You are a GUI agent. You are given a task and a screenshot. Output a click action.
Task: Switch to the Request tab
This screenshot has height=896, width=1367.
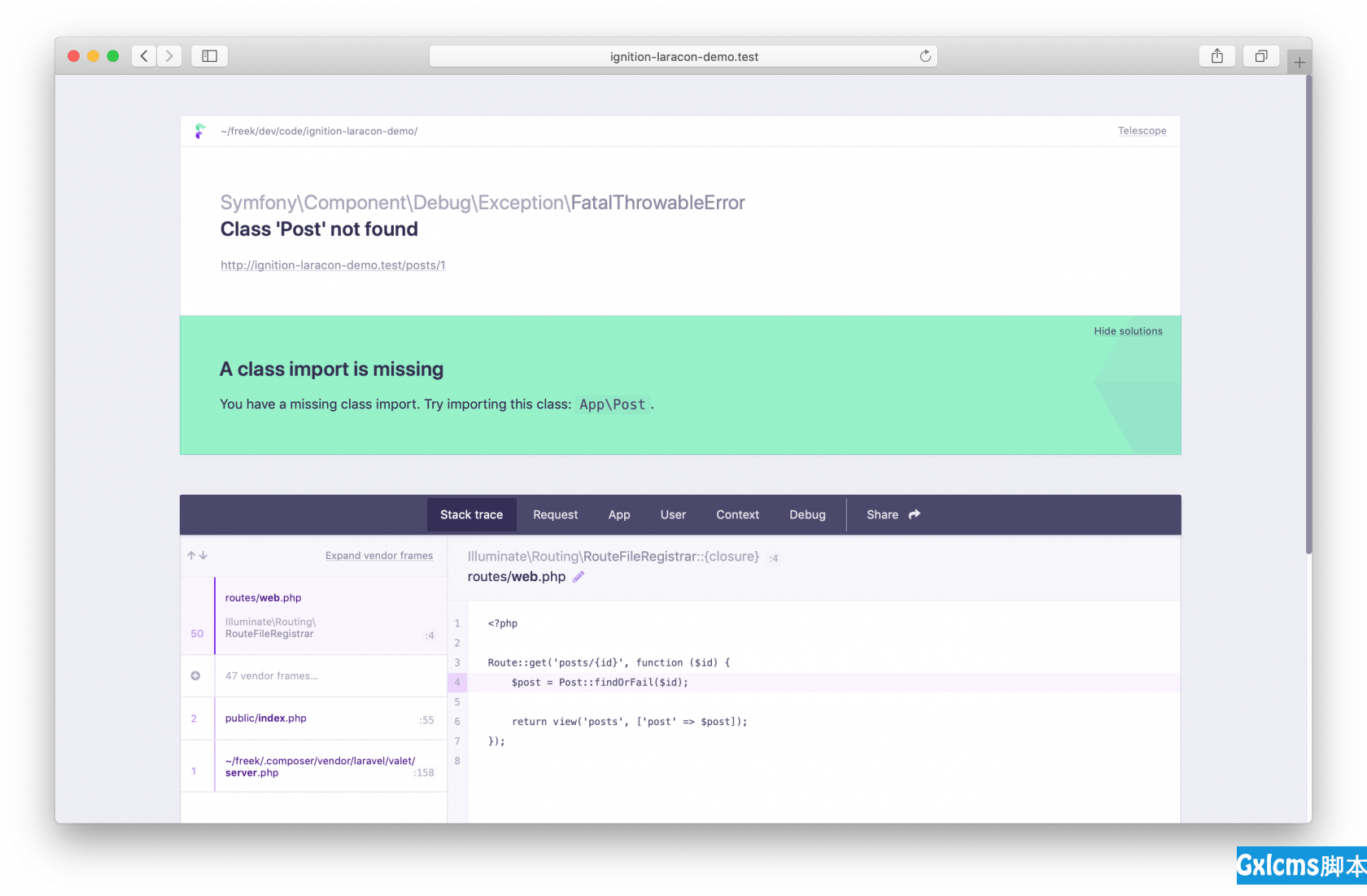555,515
